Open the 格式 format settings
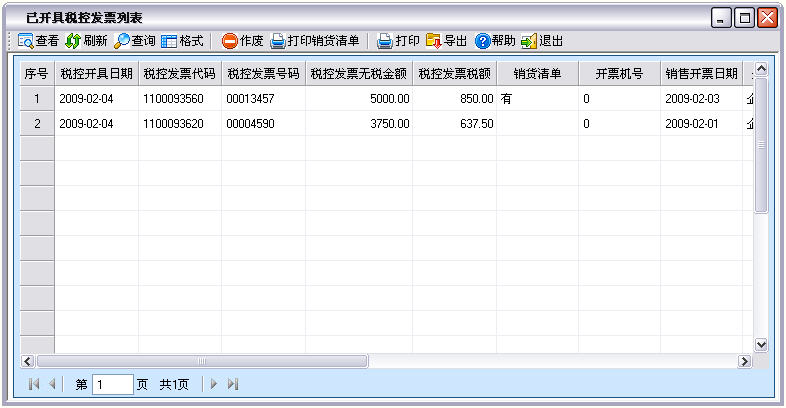This screenshot has width=786, height=408. point(169,41)
